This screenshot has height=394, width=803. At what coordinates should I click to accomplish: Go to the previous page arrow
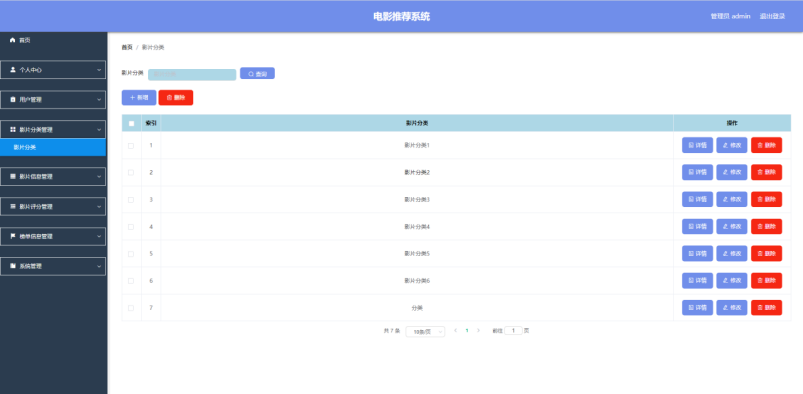pos(455,331)
